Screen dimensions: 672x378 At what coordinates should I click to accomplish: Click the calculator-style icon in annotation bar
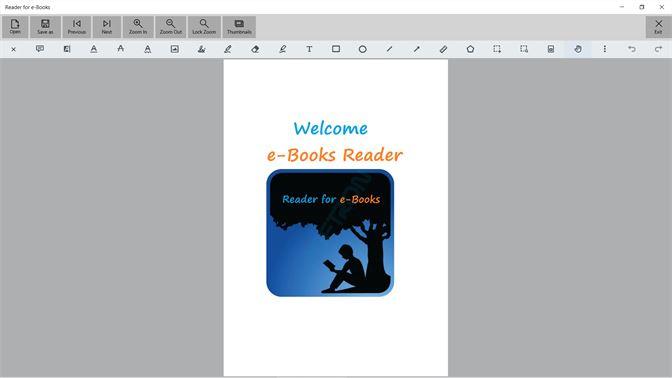(x=551, y=49)
